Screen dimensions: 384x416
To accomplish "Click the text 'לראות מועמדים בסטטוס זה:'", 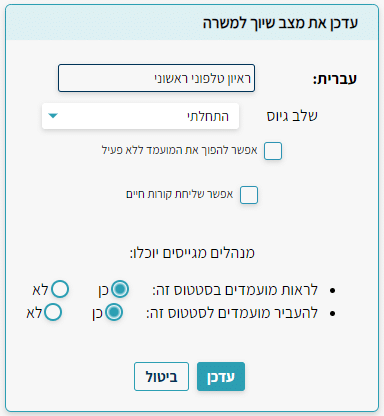I will [x=235, y=290].
